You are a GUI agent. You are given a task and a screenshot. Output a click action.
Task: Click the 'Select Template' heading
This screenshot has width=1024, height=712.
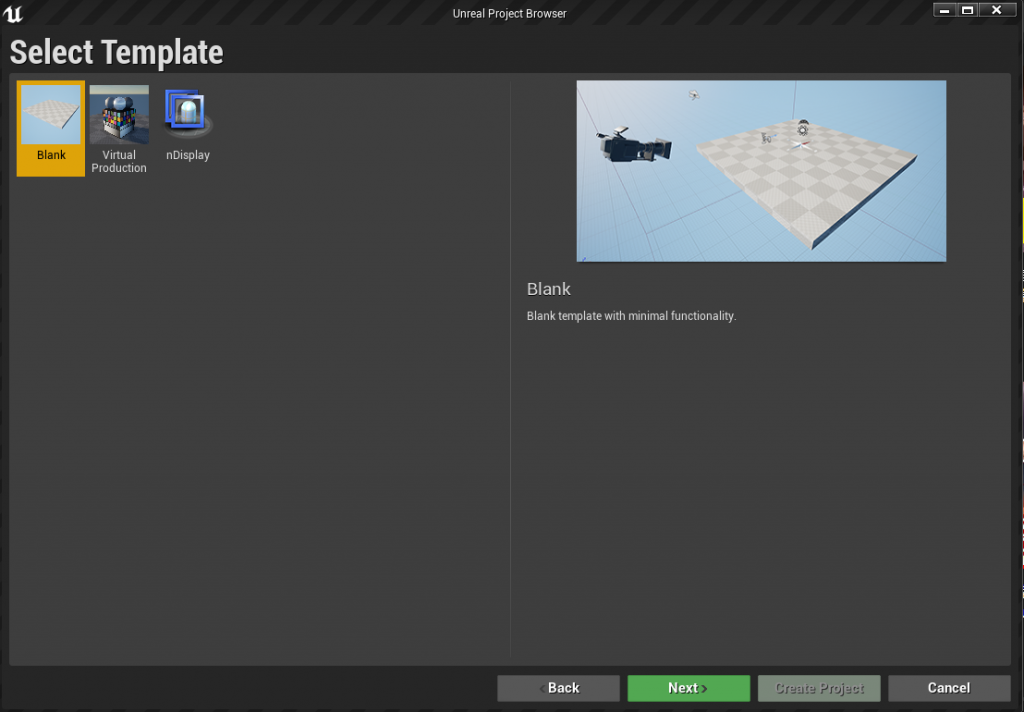(x=116, y=52)
